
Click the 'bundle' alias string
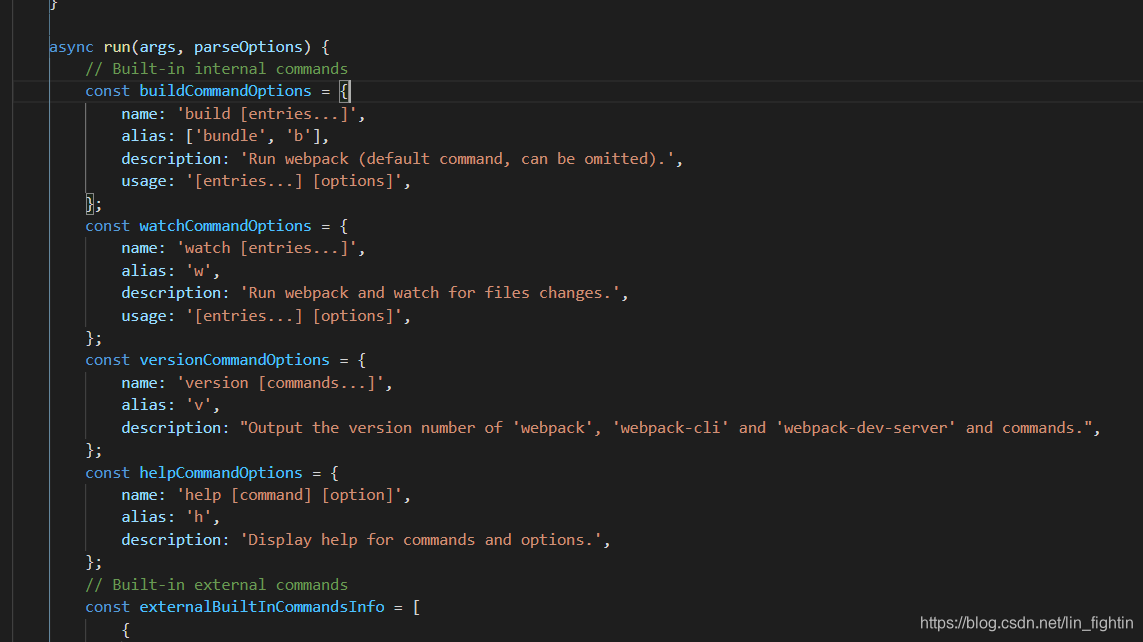point(230,136)
